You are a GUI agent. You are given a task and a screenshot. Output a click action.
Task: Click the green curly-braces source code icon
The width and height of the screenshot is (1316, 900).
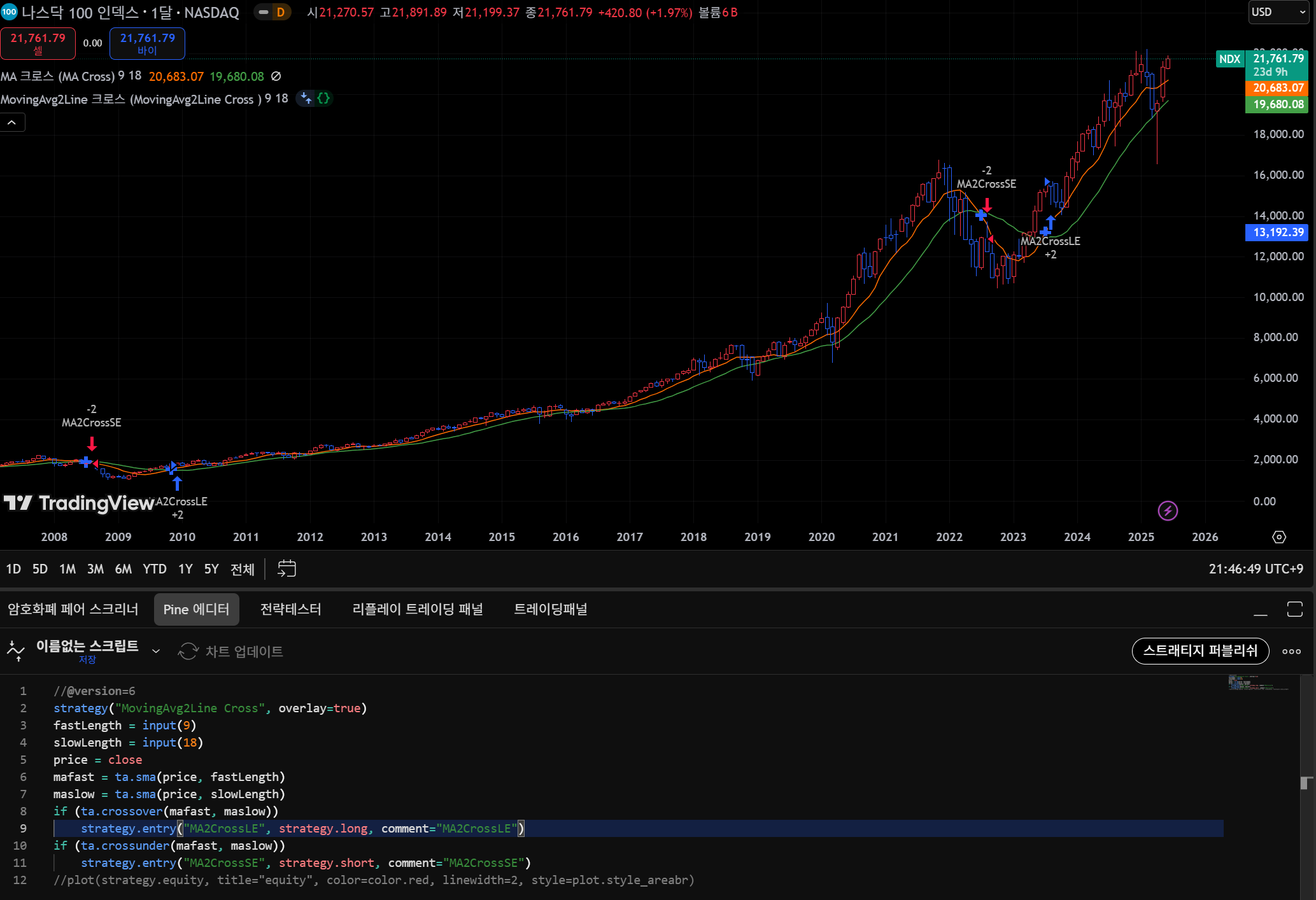[x=323, y=99]
